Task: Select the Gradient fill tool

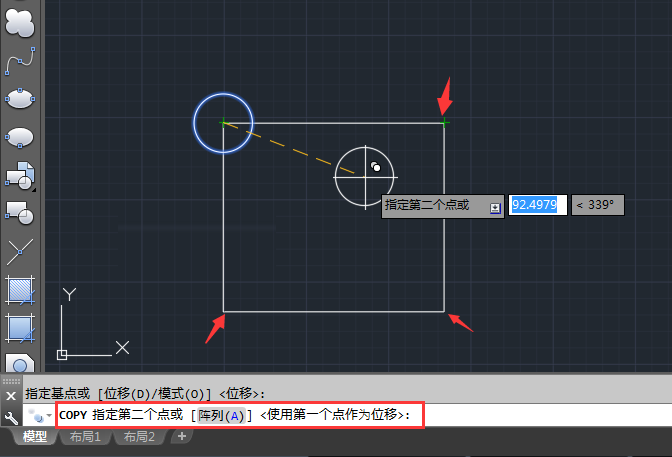Action: pos(20,329)
